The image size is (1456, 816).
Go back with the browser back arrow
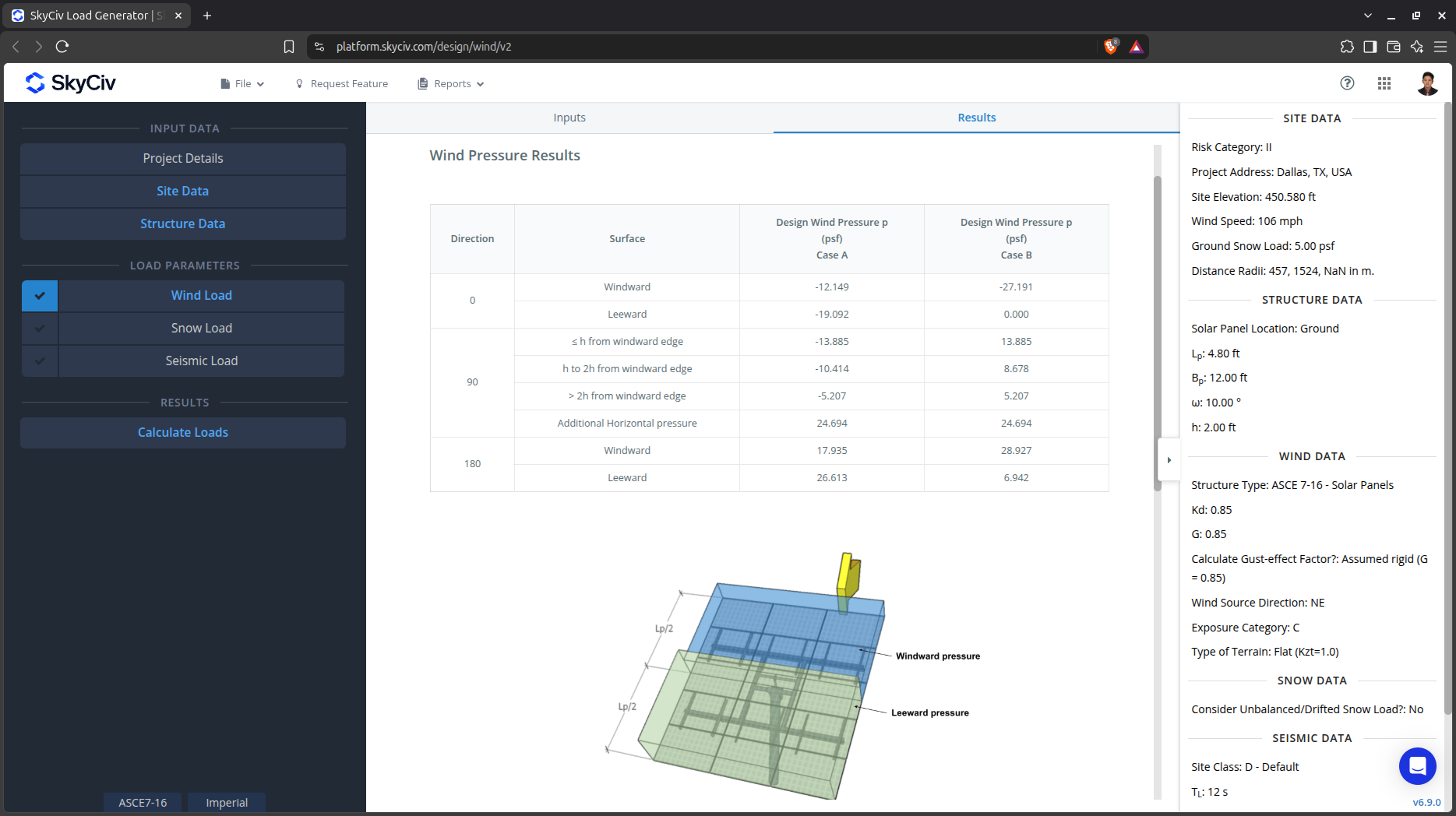point(16,47)
